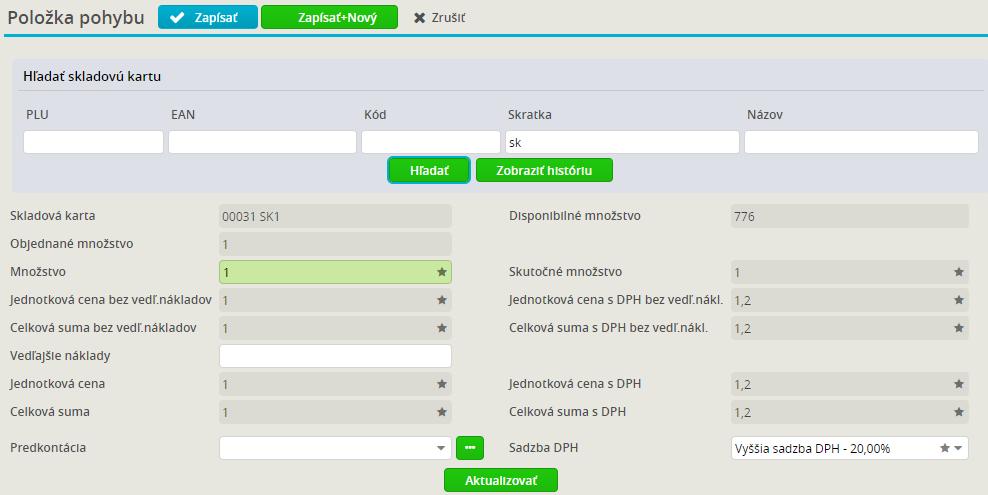Show history with Zobraziť históriu
The height and width of the screenshot is (495, 988).
point(544,170)
